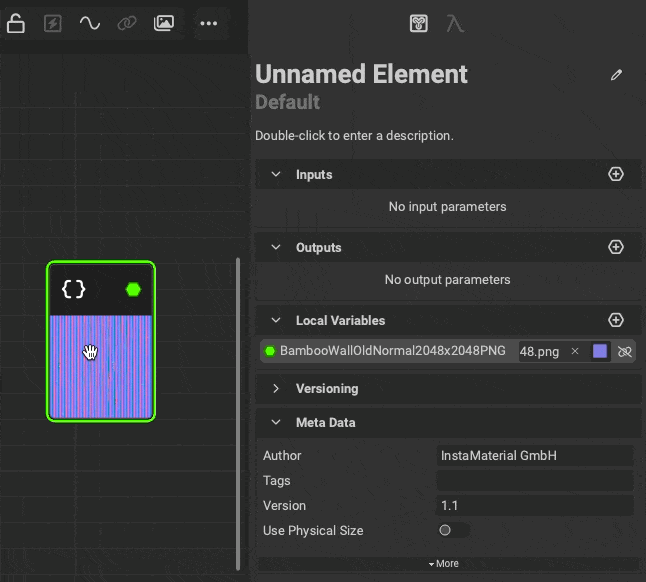Collapse the Meta Data section
The height and width of the screenshot is (582, 646).
(276, 422)
